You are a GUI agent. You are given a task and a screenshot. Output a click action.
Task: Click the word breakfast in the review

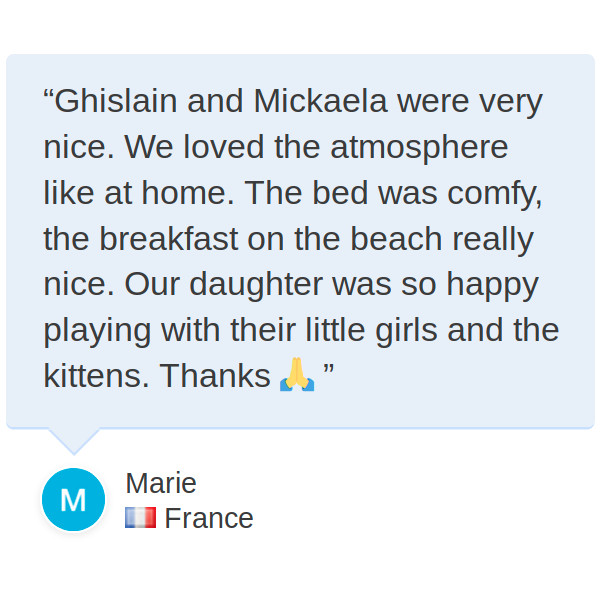pos(171,238)
